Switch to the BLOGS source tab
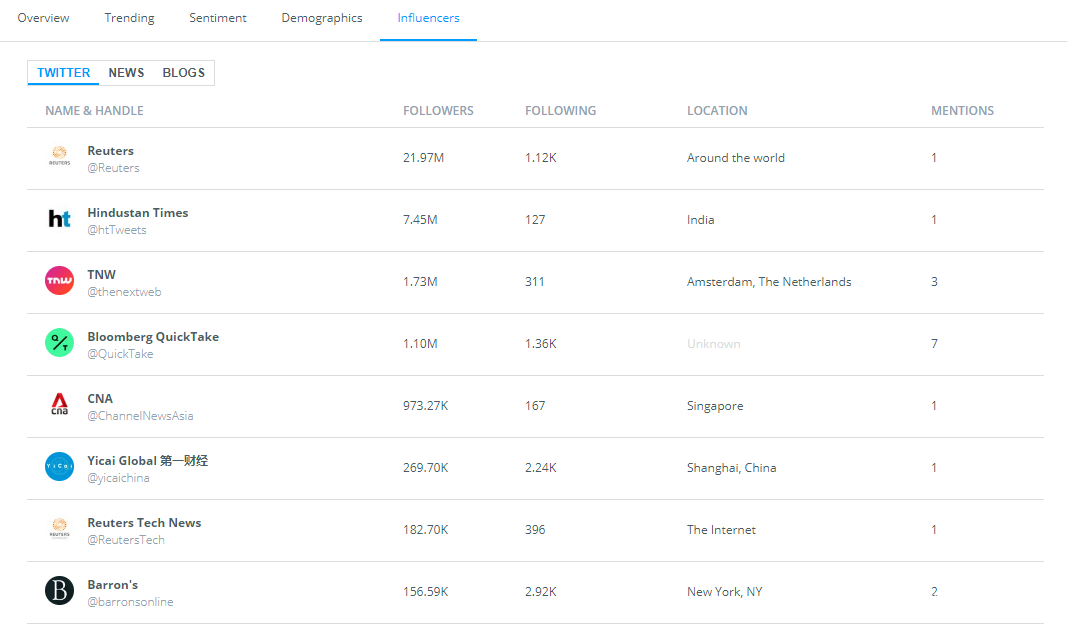 click(184, 73)
